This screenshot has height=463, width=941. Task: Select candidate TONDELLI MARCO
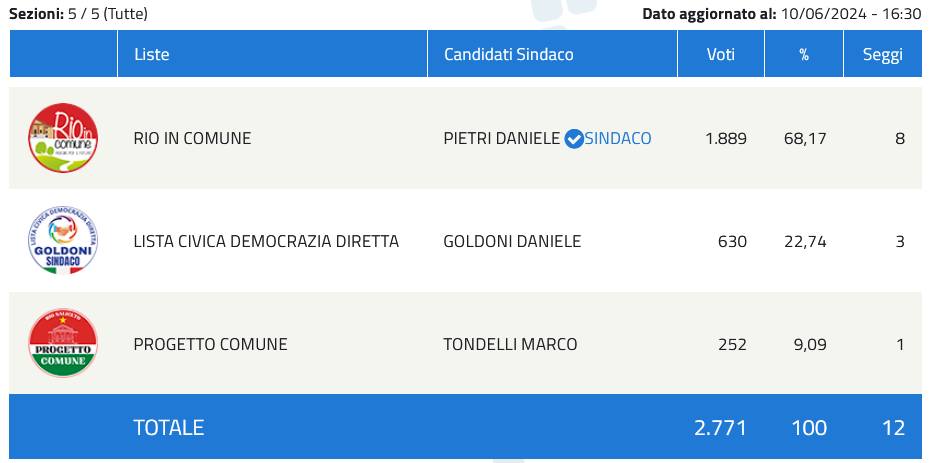510,344
